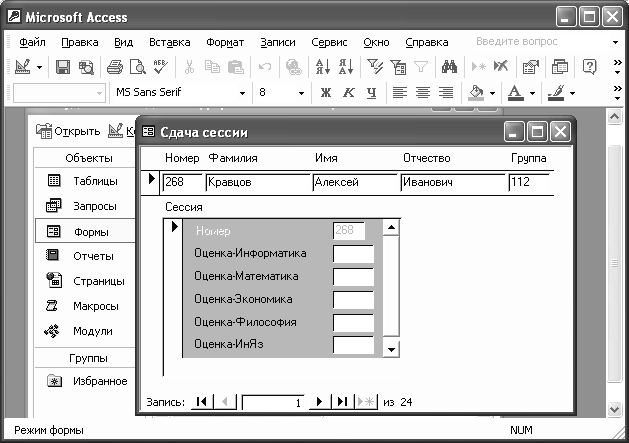Apply filter by selection icon

pos(375,67)
